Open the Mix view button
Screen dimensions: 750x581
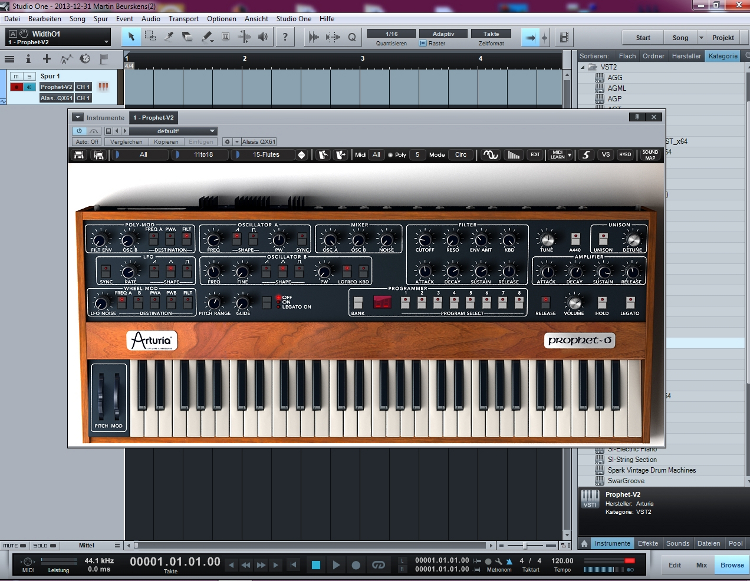point(701,565)
